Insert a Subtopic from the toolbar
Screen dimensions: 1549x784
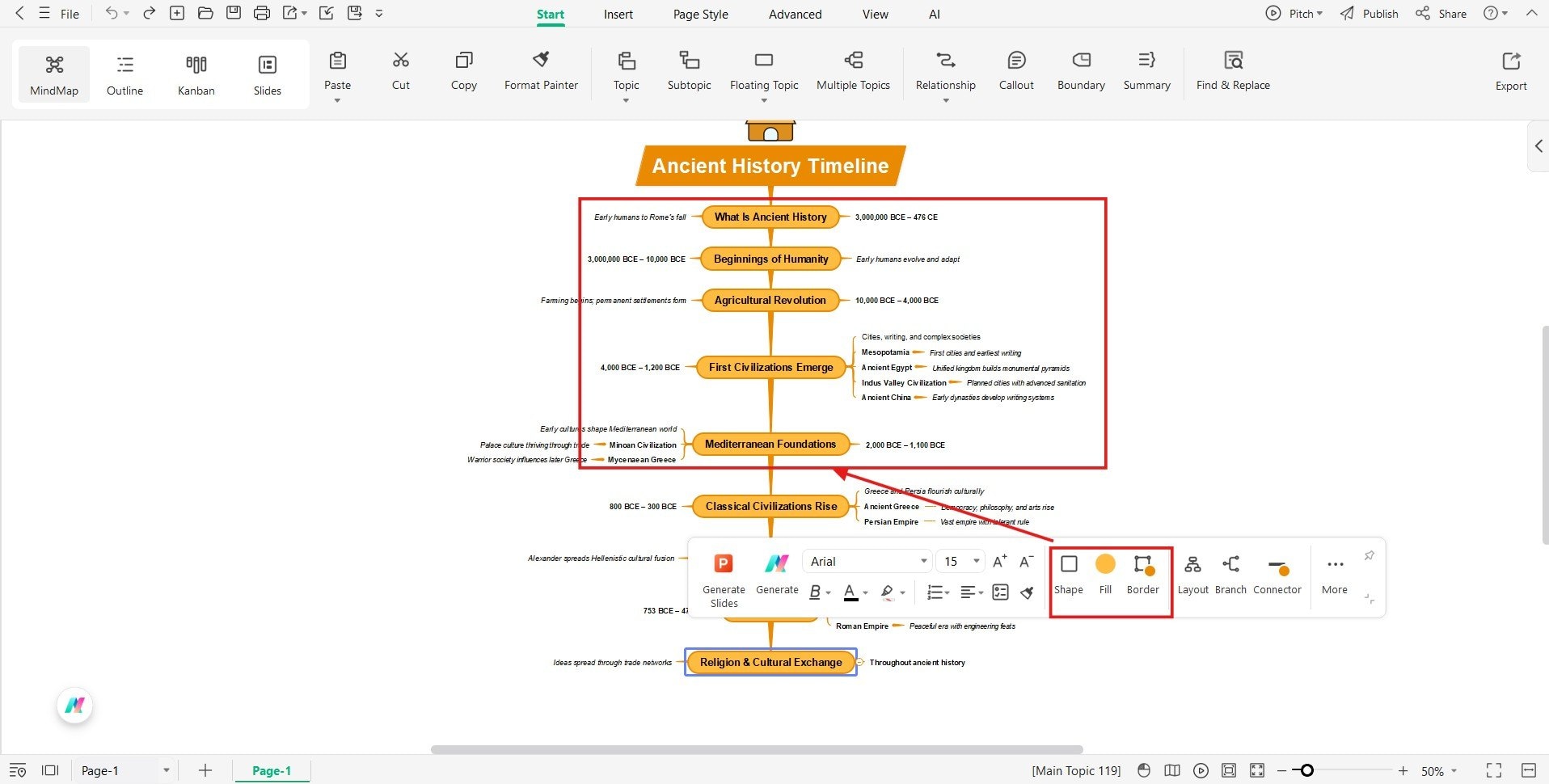tap(688, 71)
